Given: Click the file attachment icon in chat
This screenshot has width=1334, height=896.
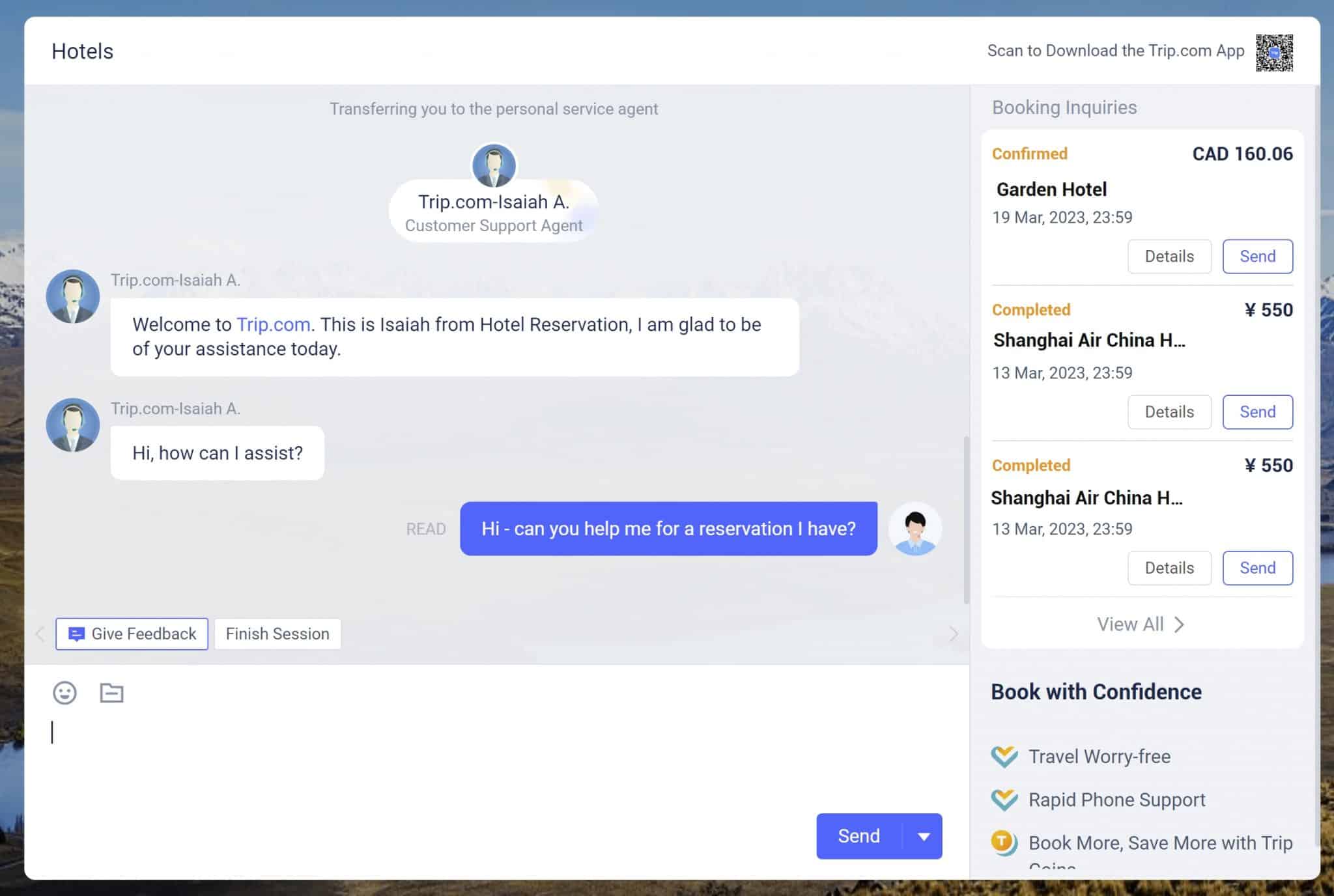Looking at the screenshot, I should pos(111,692).
